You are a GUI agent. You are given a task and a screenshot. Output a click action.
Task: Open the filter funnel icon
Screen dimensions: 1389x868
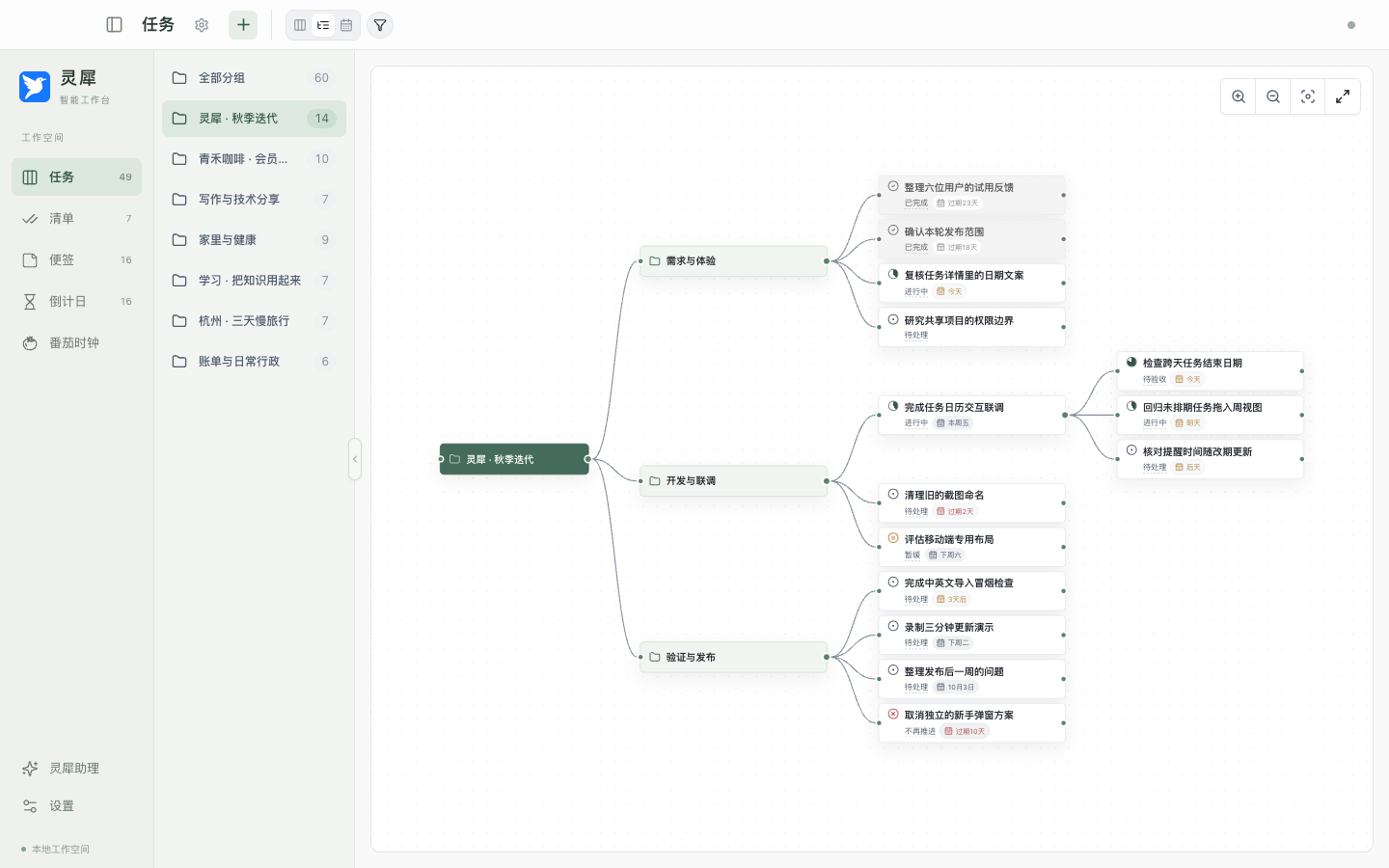pyautogui.click(x=380, y=25)
